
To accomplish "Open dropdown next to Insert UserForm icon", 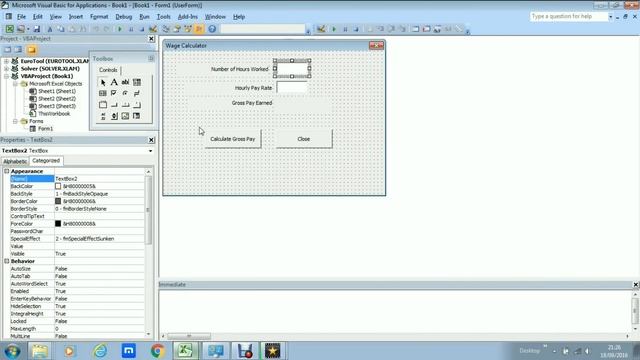I will [x=28, y=29].
